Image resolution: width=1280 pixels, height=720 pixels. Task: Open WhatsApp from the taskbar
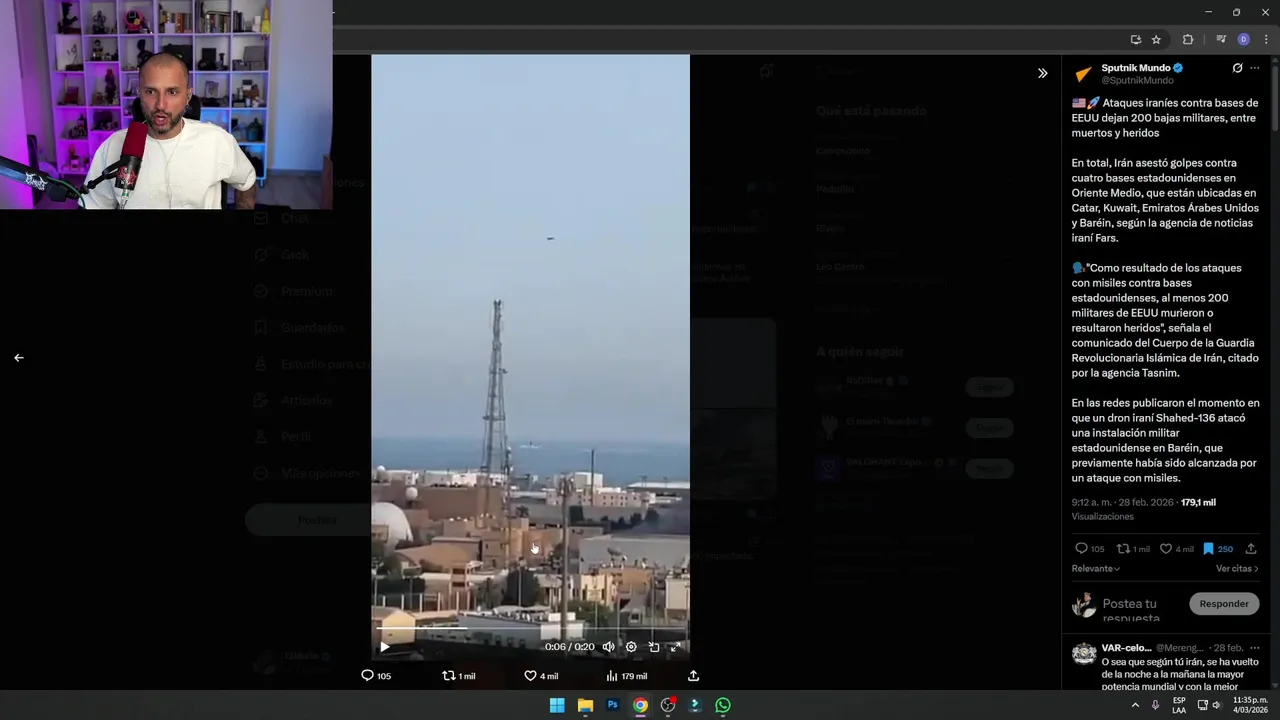pyautogui.click(x=723, y=705)
